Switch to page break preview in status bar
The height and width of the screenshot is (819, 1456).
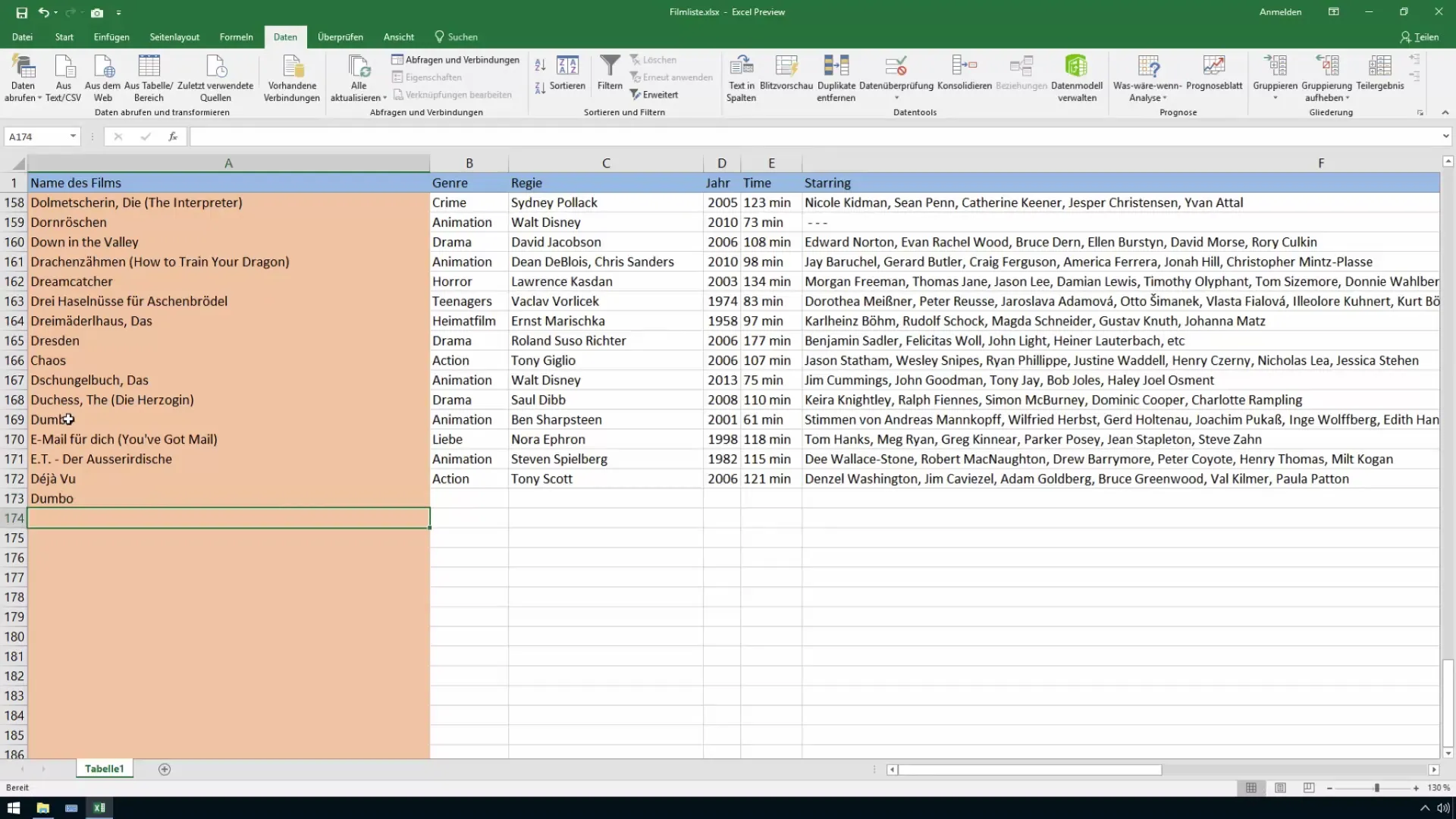1309,788
